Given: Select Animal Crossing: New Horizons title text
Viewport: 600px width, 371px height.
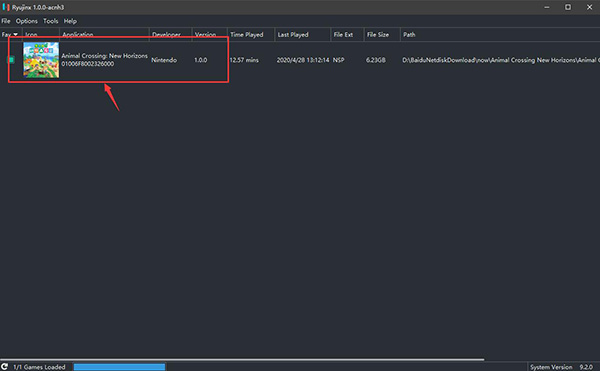Looking at the screenshot, I should coord(104,56).
